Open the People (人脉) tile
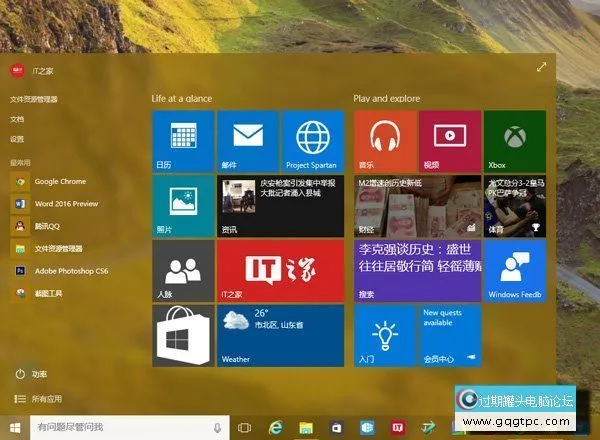 pyautogui.click(x=183, y=270)
